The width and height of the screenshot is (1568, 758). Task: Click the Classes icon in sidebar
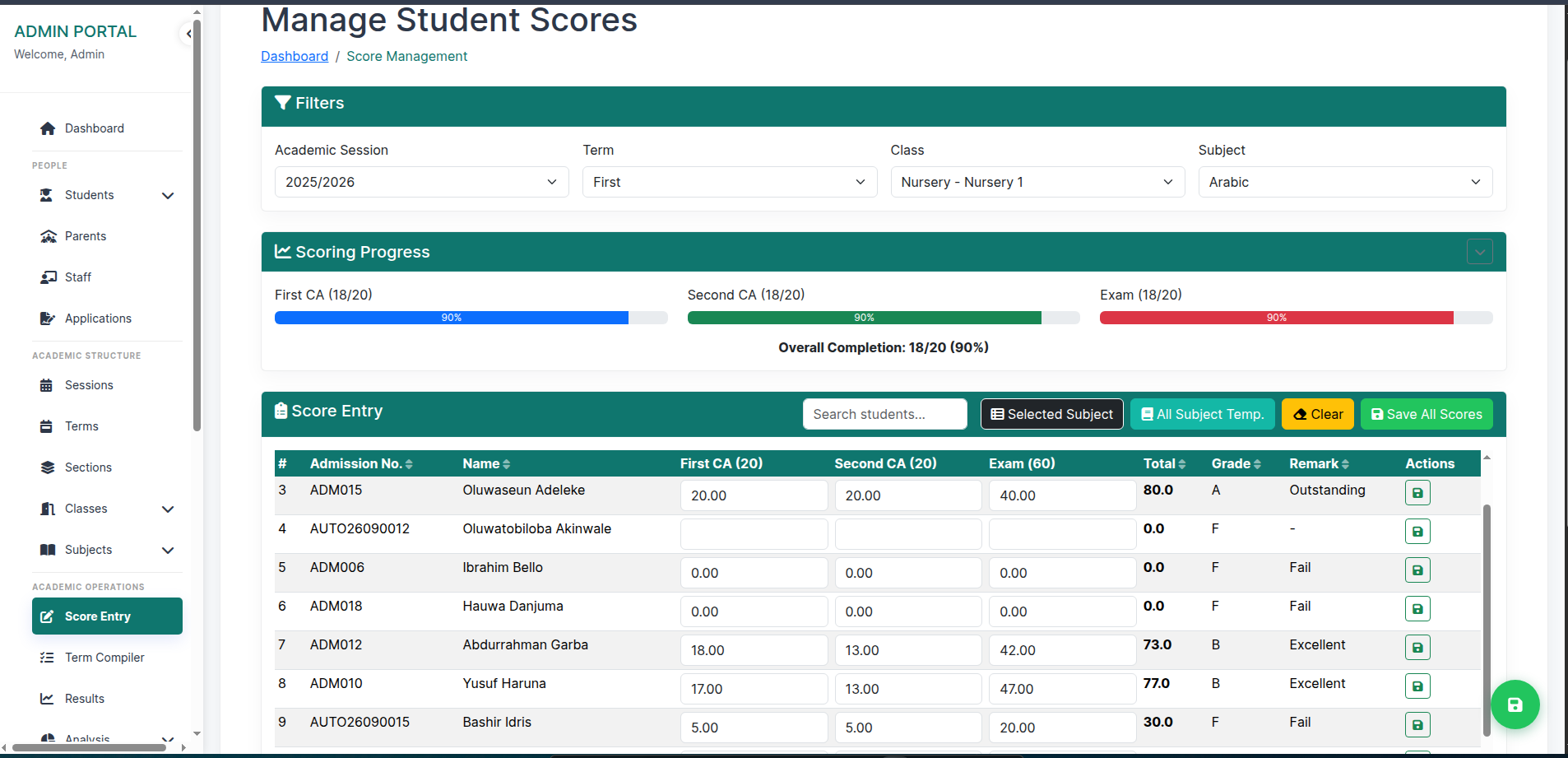tap(48, 509)
